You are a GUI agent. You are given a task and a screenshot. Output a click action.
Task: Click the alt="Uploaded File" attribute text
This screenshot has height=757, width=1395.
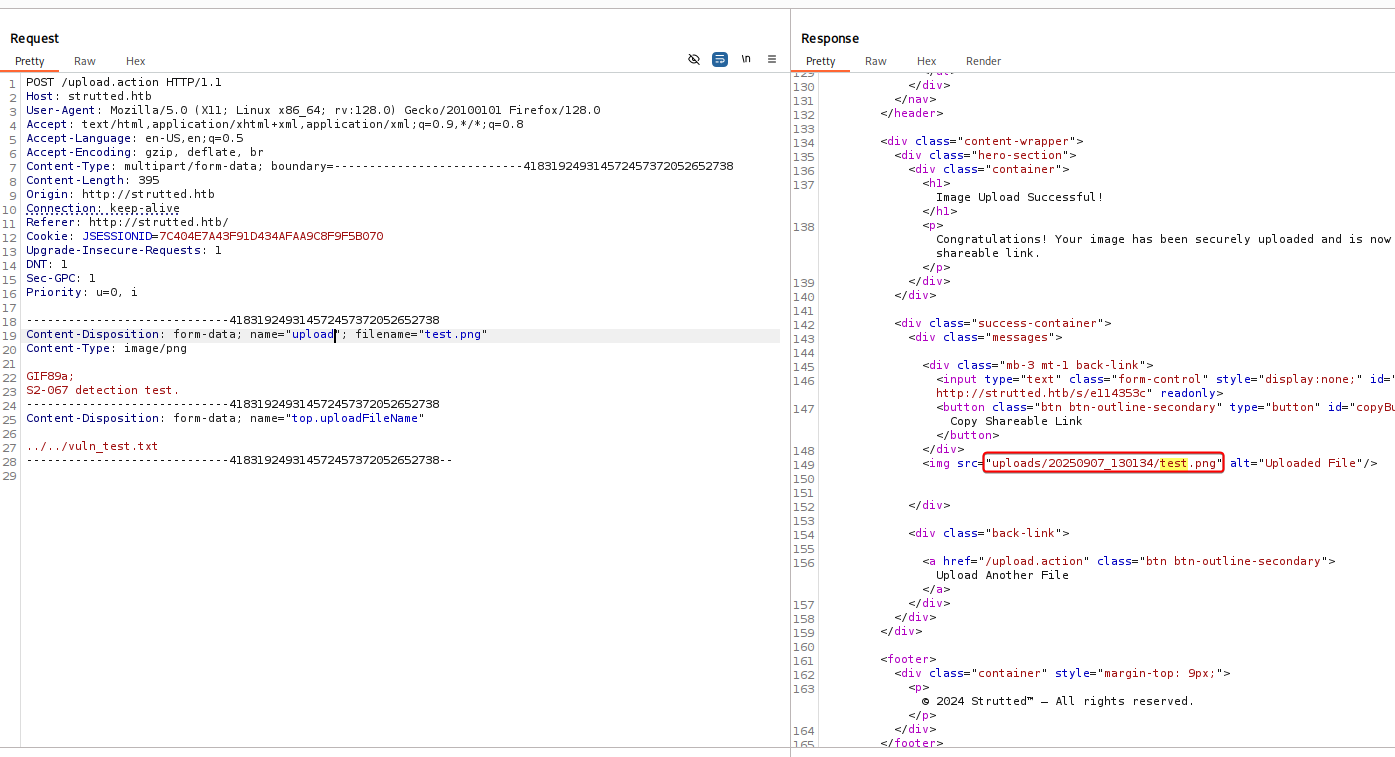[x=1295, y=463]
